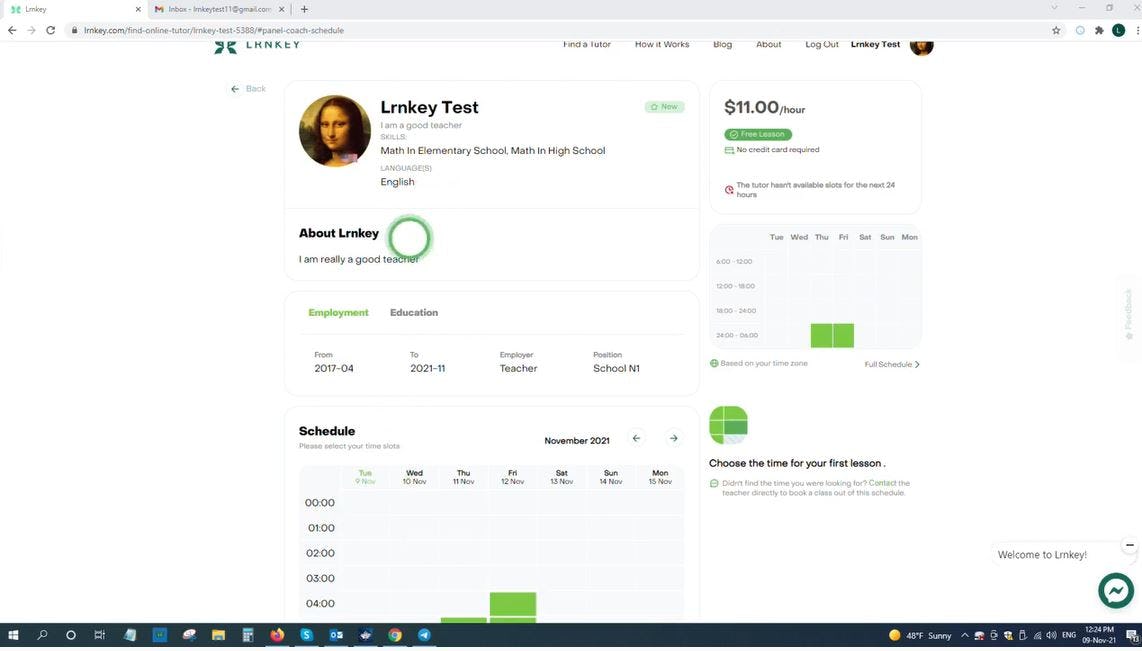Open browser extensions puzzle icon
Viewport: 1142px width, 651px height.
tap(1099, 30)
